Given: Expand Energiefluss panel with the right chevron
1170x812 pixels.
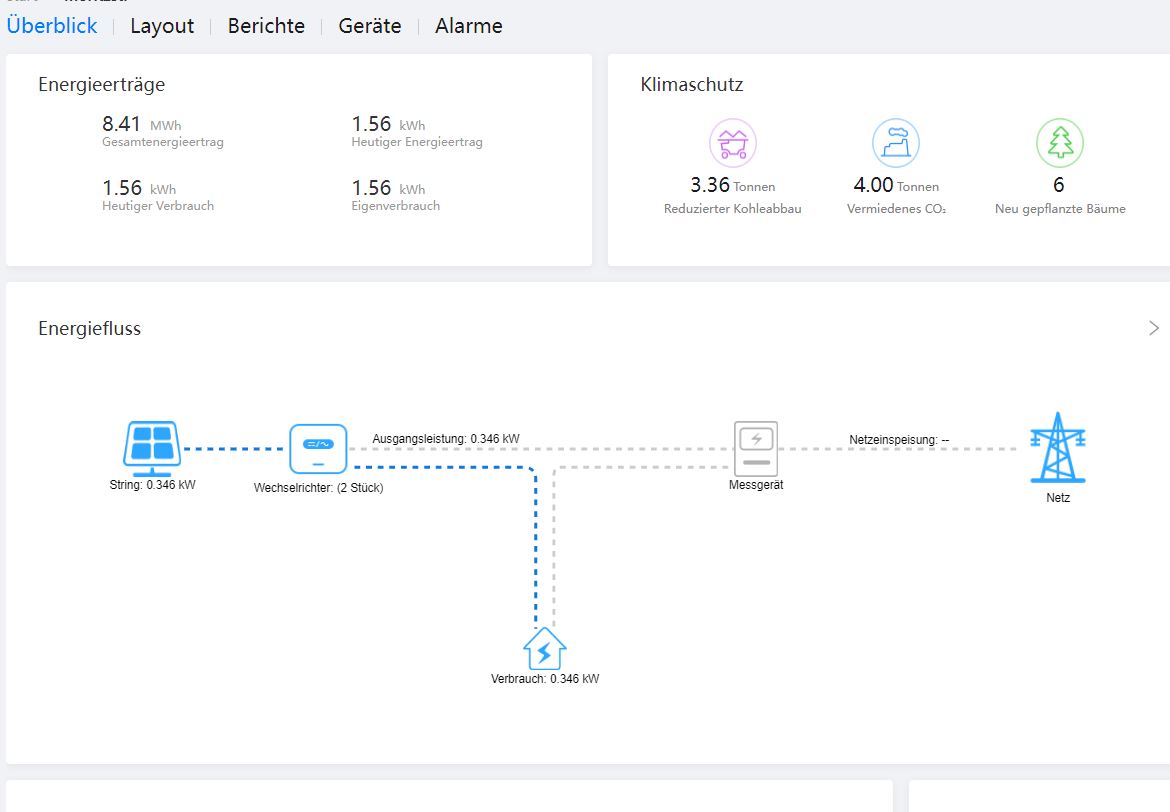Looking at the screenshot, I should (1154, 328).
